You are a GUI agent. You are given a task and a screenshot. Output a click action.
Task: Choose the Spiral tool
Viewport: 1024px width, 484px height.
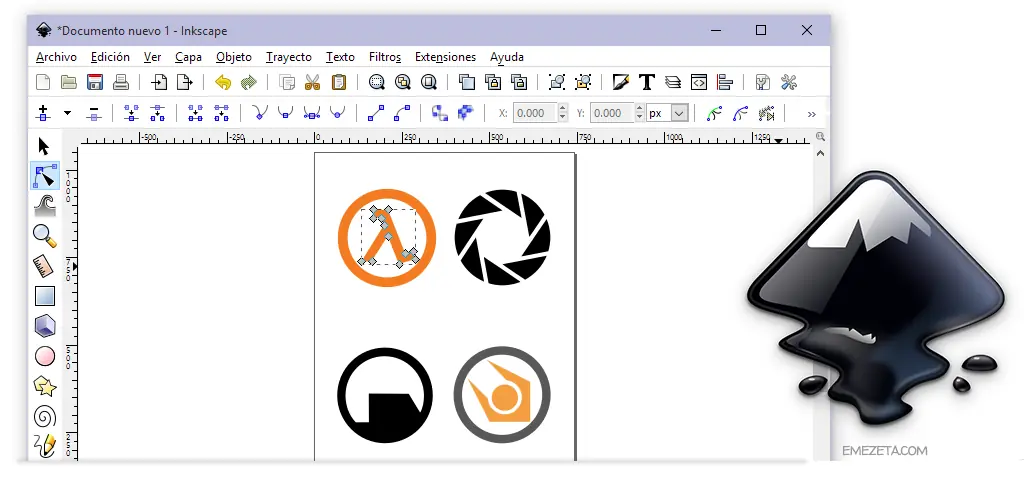click(x=44, y=416)
